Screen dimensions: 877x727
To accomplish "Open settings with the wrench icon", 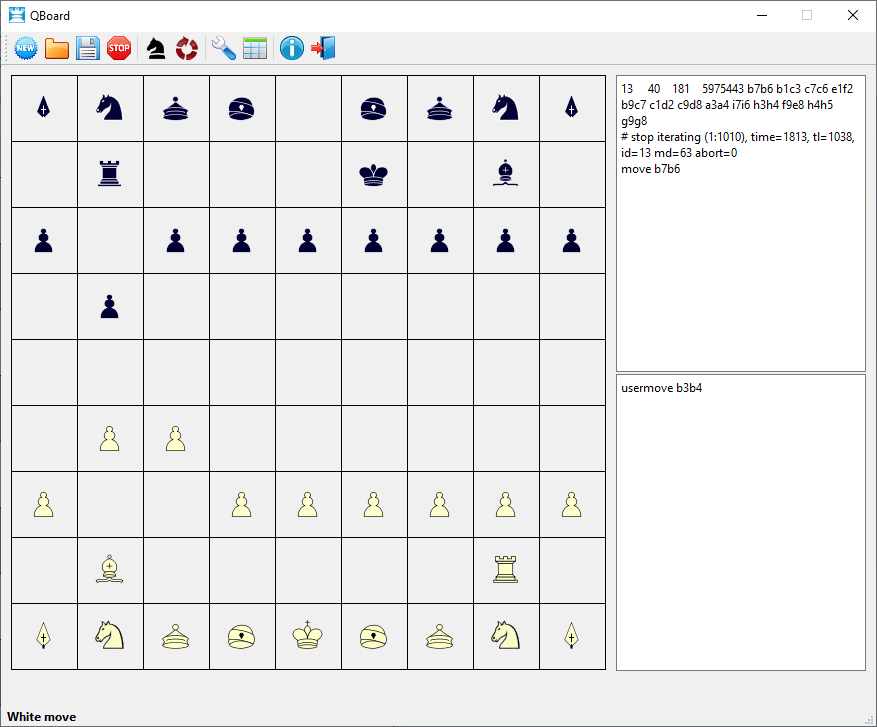I will (224, 48).
